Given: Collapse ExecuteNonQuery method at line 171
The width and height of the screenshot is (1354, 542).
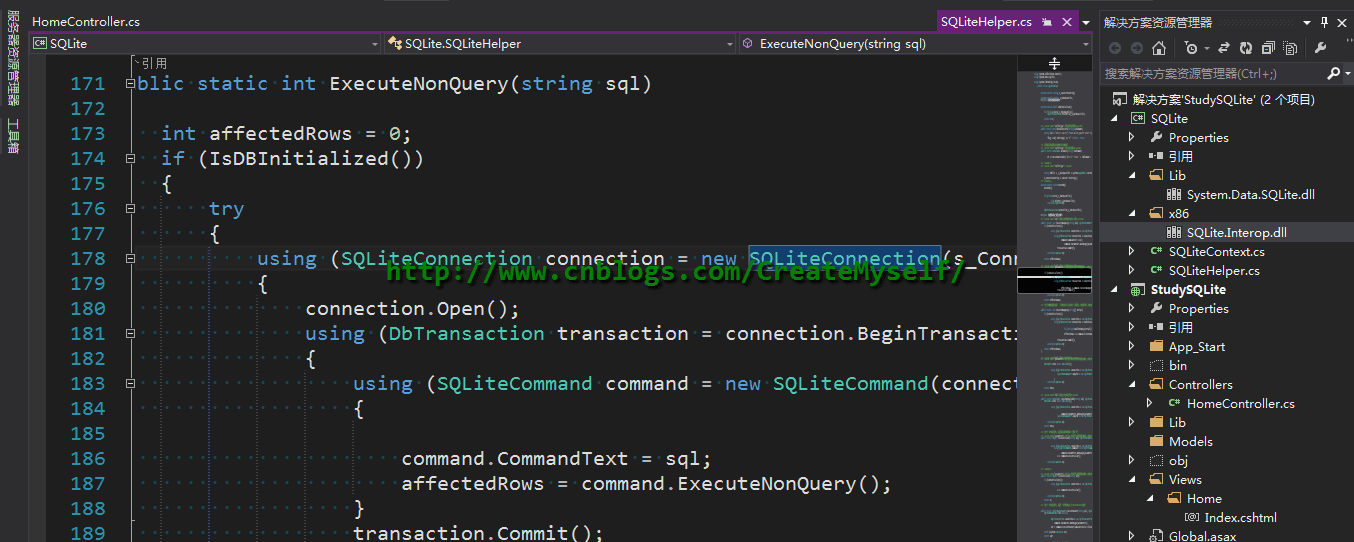Looking at the screenshot, I should [130, 83].
